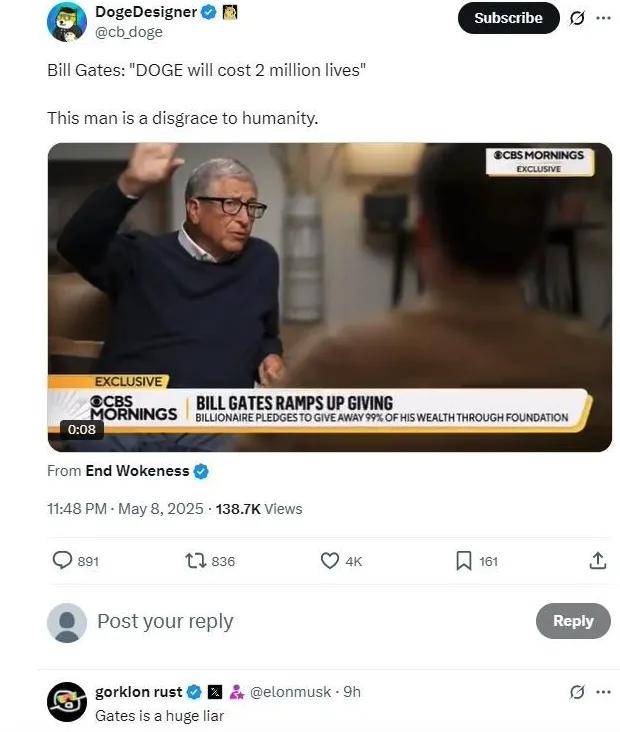620x732 pixels.
Task: Click the gray Reply button
Action: pyautogui.click(x=573, y=621)
